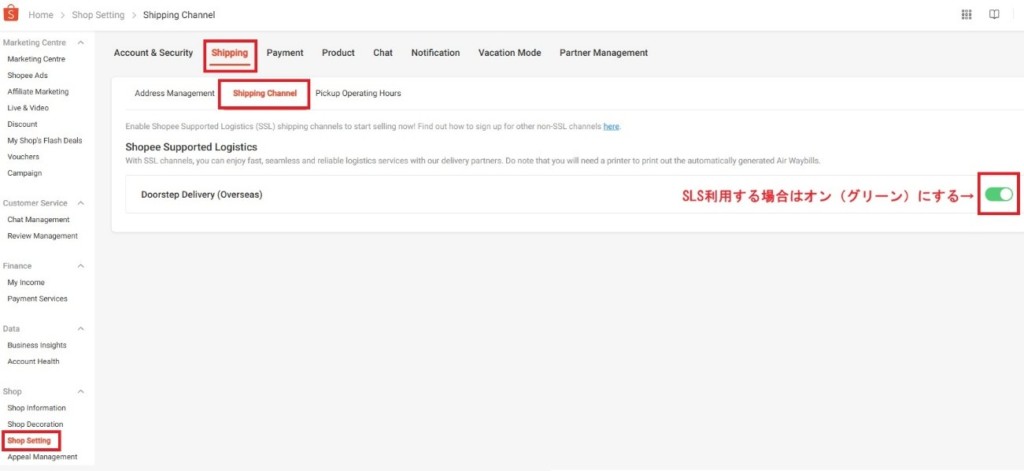Collapse the Shop sidebar section
The width and height of the screenshot is (1024, 471).
80,391
